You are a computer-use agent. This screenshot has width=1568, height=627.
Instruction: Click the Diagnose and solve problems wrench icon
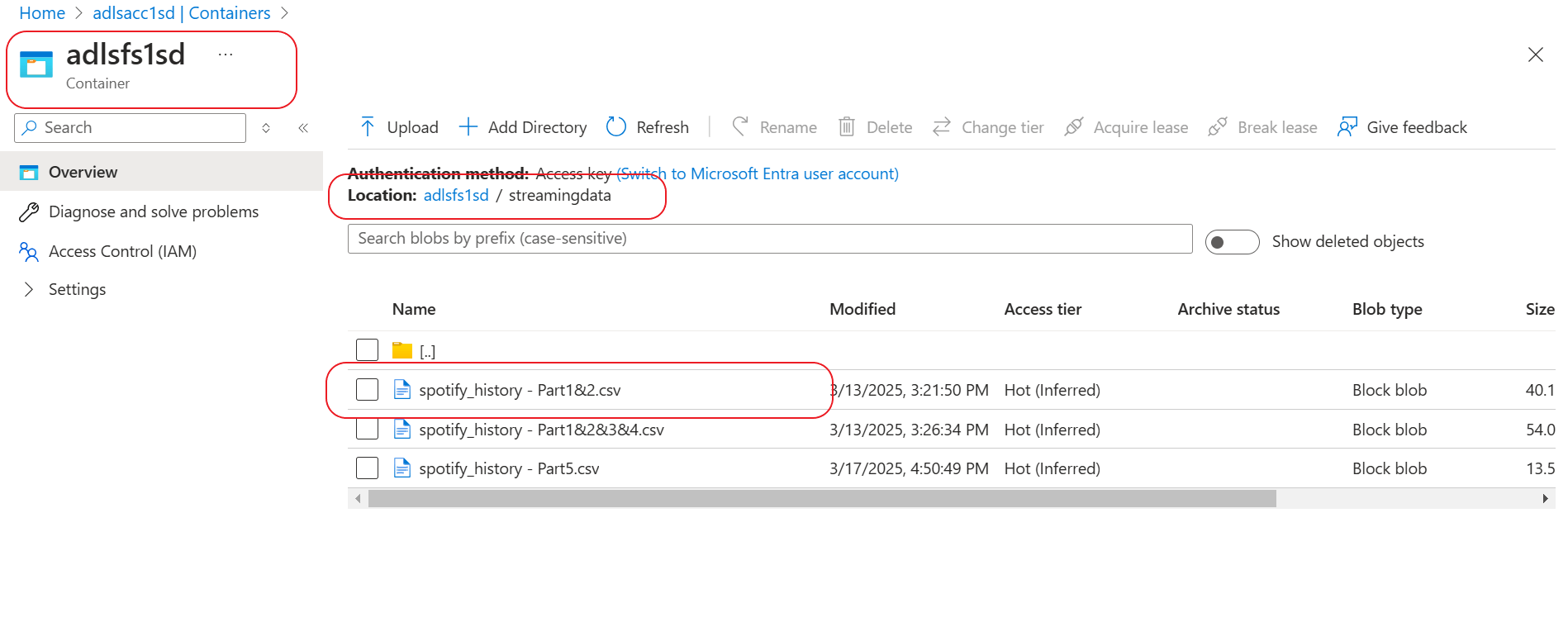pyautogui.click(x=29, y=212)
